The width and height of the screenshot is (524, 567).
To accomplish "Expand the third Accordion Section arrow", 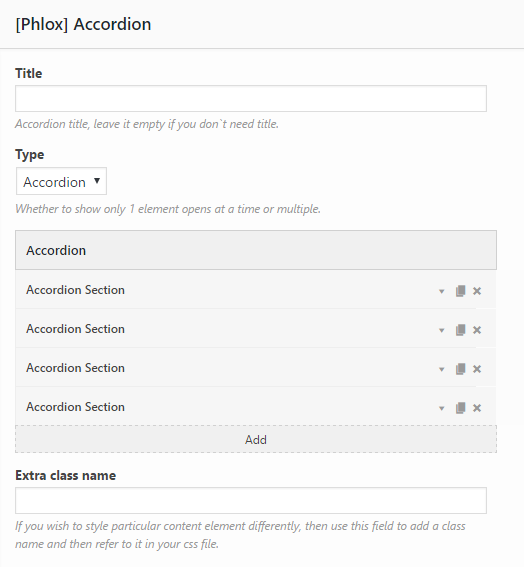I will pyautogui.click(x=442, y=370).
